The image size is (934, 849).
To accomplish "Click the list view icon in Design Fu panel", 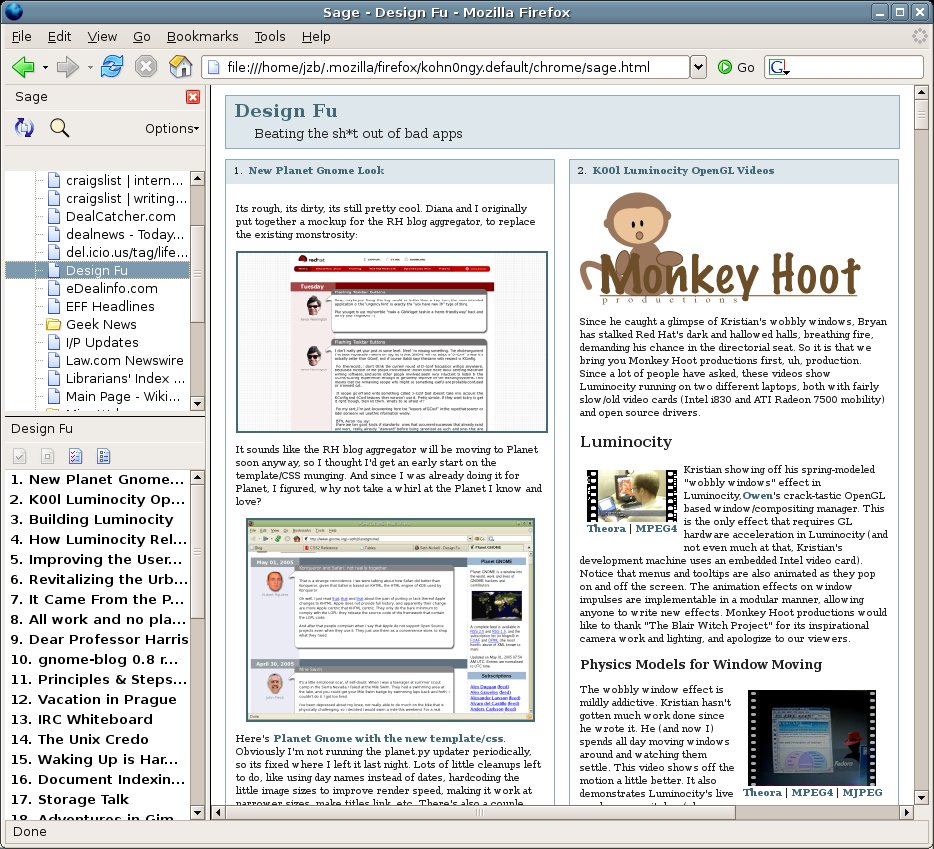I will (x=104, y=456).
